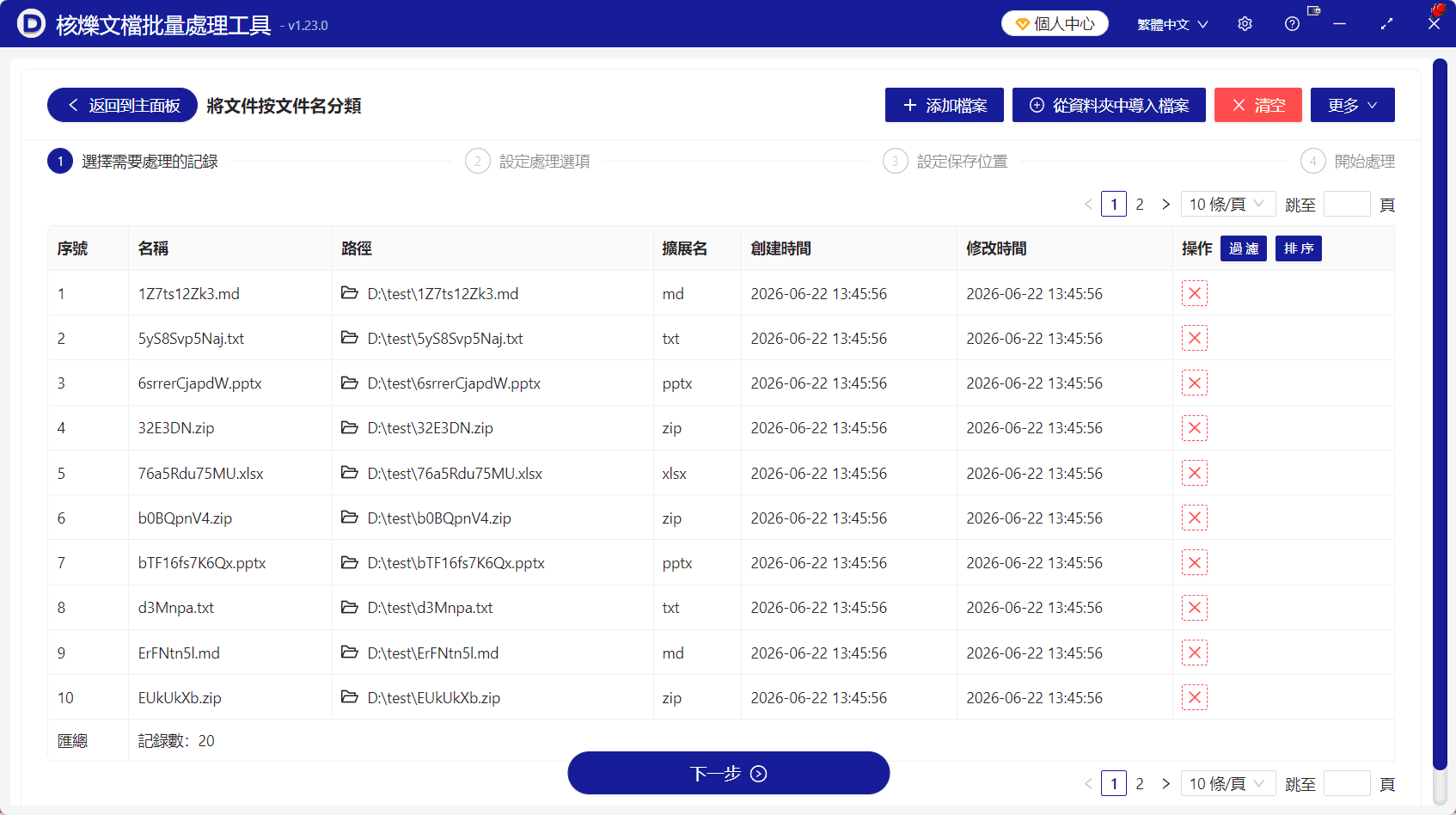
Task: Click the 排序 sort button
Action: point(1299,248)
